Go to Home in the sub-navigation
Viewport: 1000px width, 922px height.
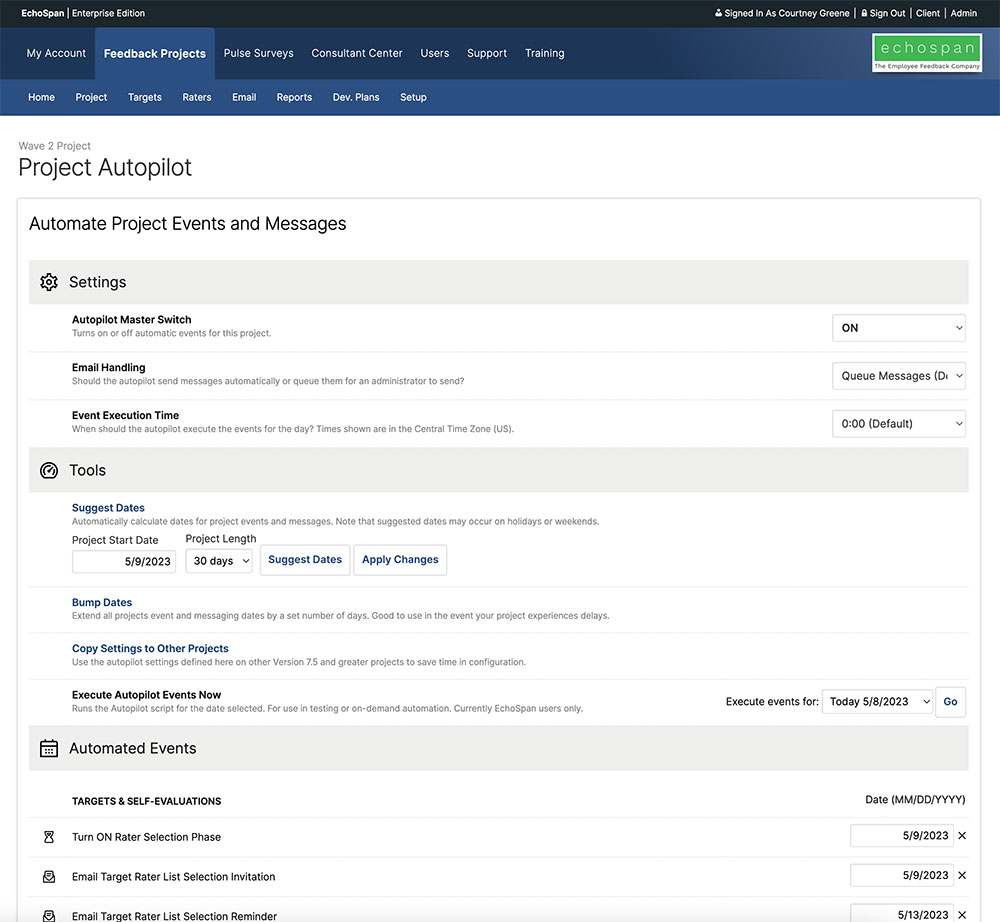[41, 98]
